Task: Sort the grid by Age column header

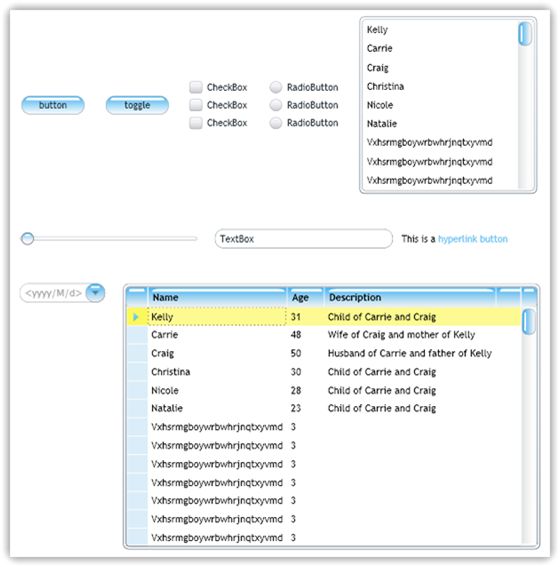Action: pos(306,298)
